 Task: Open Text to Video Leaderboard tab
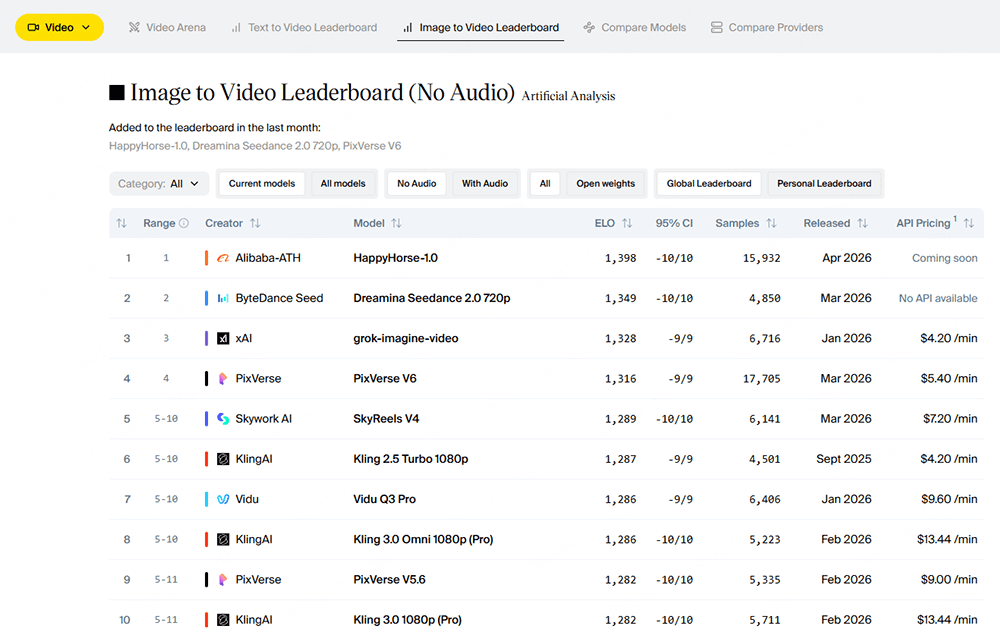click(x=304, y=27)
